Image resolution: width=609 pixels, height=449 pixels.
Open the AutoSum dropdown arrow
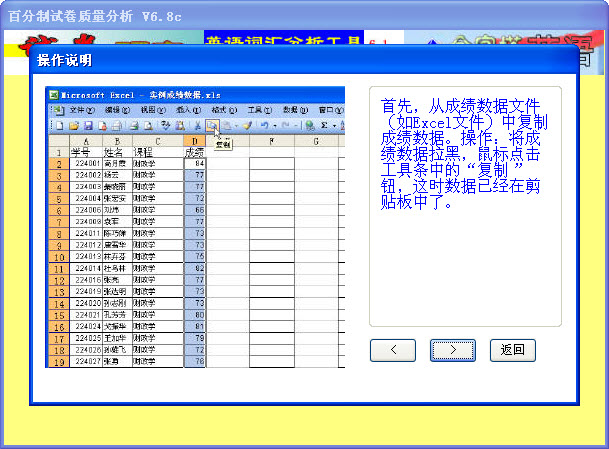coord(334,126)
